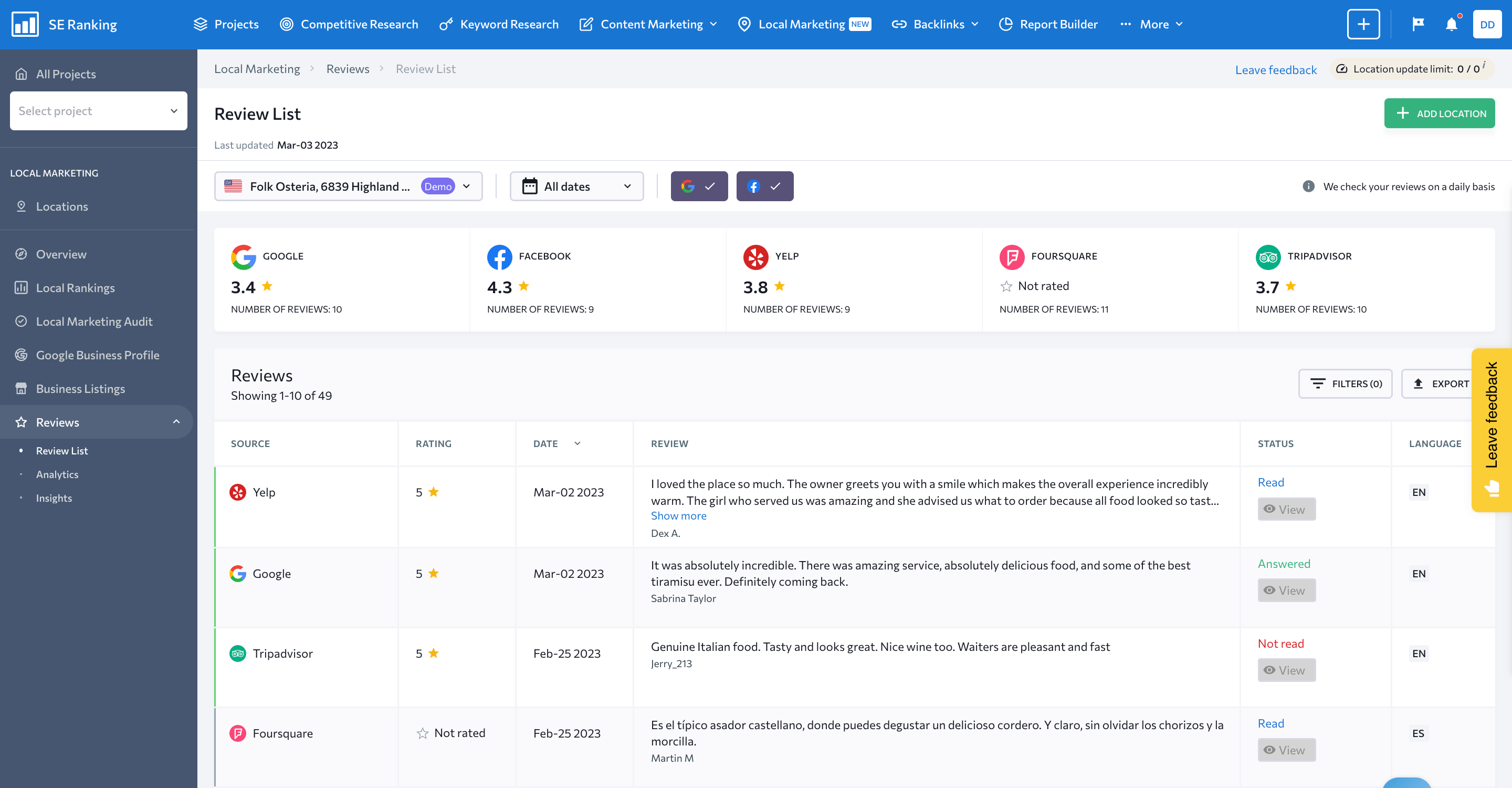The width and height of the screenshot is (1512, 788).
Task: Open the All dates dropdown
Action: click(576, 186)
